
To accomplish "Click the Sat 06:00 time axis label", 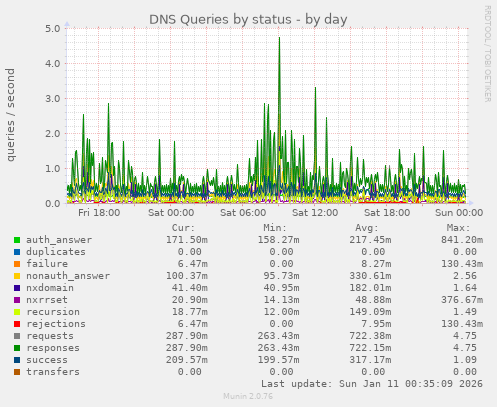I will tap(243, 213).
